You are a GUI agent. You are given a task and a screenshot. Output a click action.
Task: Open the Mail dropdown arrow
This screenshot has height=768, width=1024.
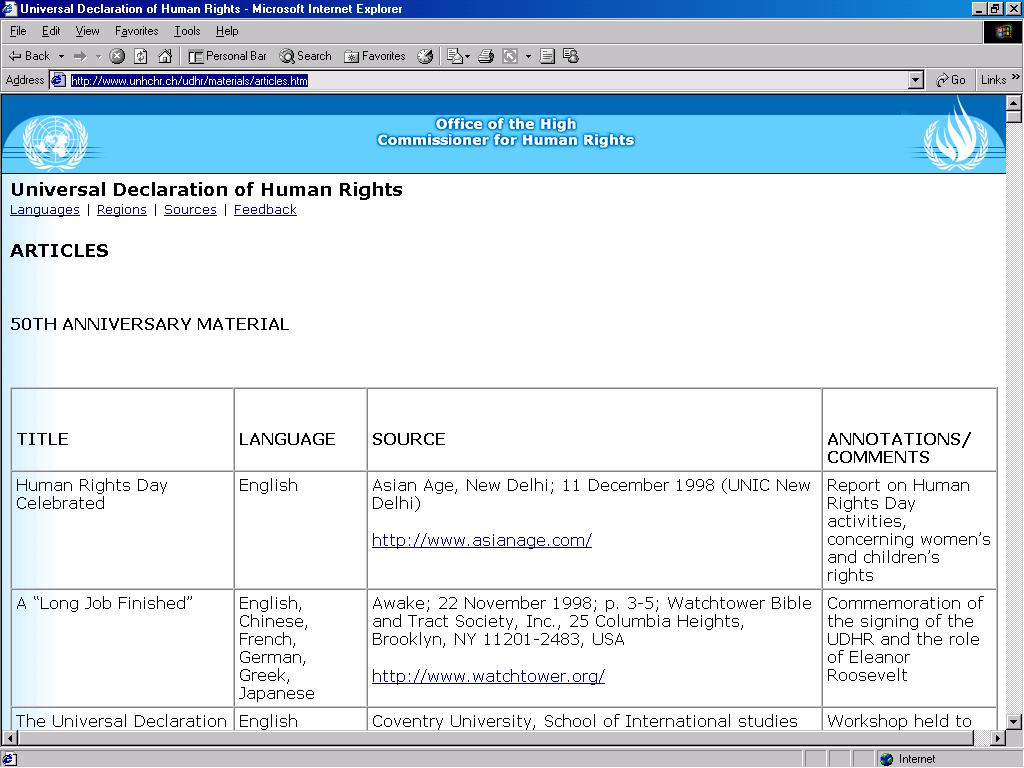(x=468, y=56)
